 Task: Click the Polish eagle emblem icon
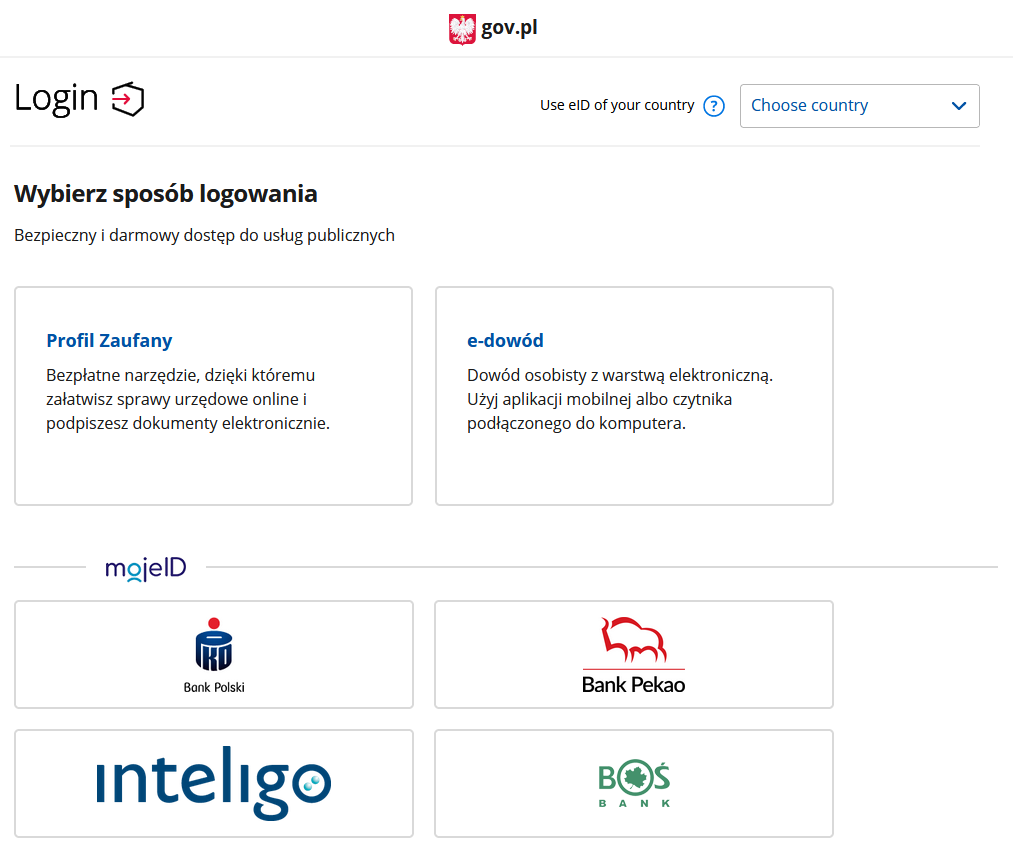pyautogui.click(x=462, y=29)
